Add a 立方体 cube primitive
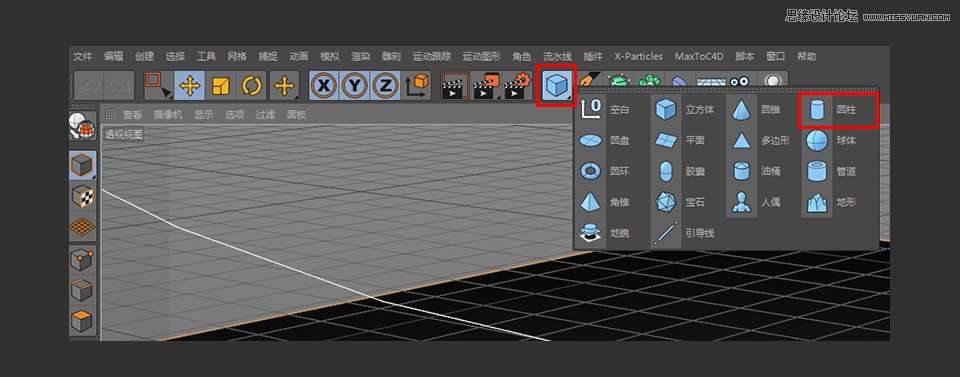 [684, 110]
